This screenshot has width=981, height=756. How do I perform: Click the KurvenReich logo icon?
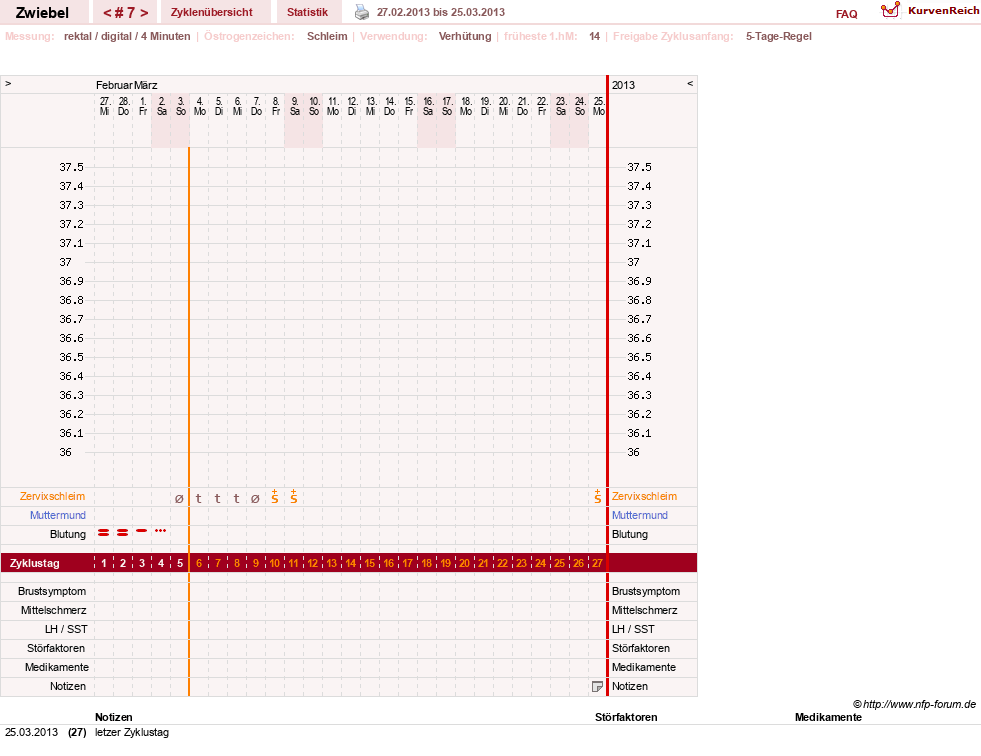[890, 10]
